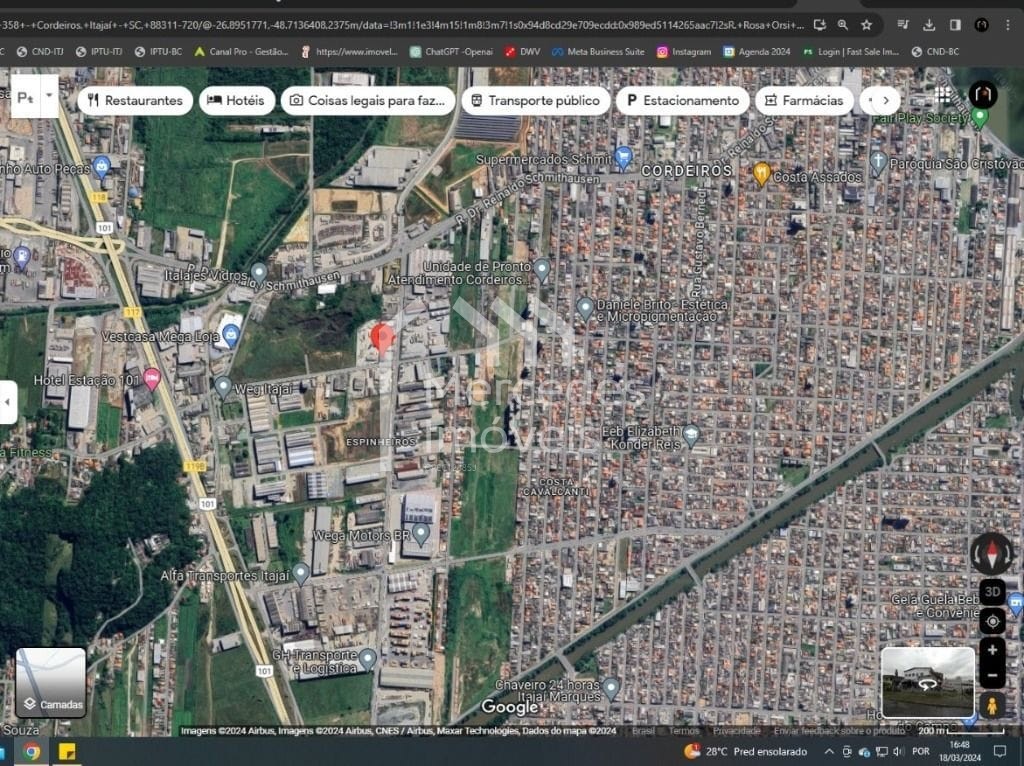
Task: Click the Hotéis category chip
Action: 236,101
